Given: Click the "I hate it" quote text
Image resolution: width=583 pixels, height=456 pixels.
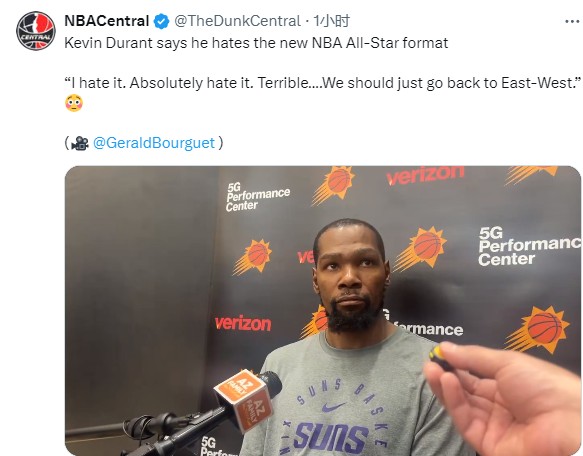Looking at the screenshot, I should pyautogui.click(x=322, y=83).
